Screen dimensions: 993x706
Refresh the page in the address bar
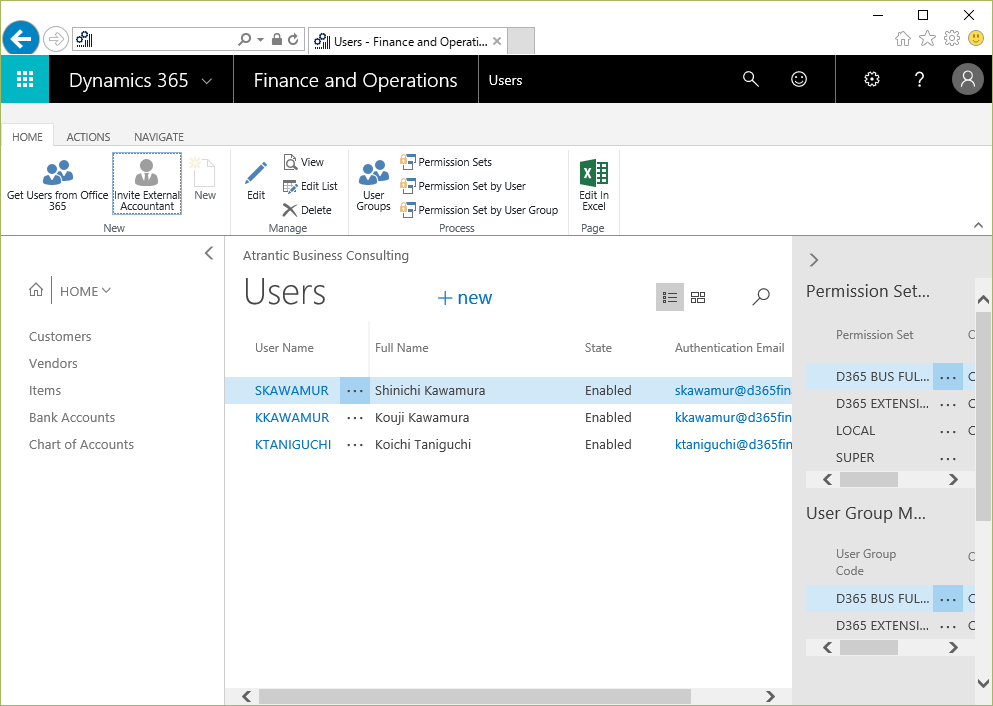point(293,39)
